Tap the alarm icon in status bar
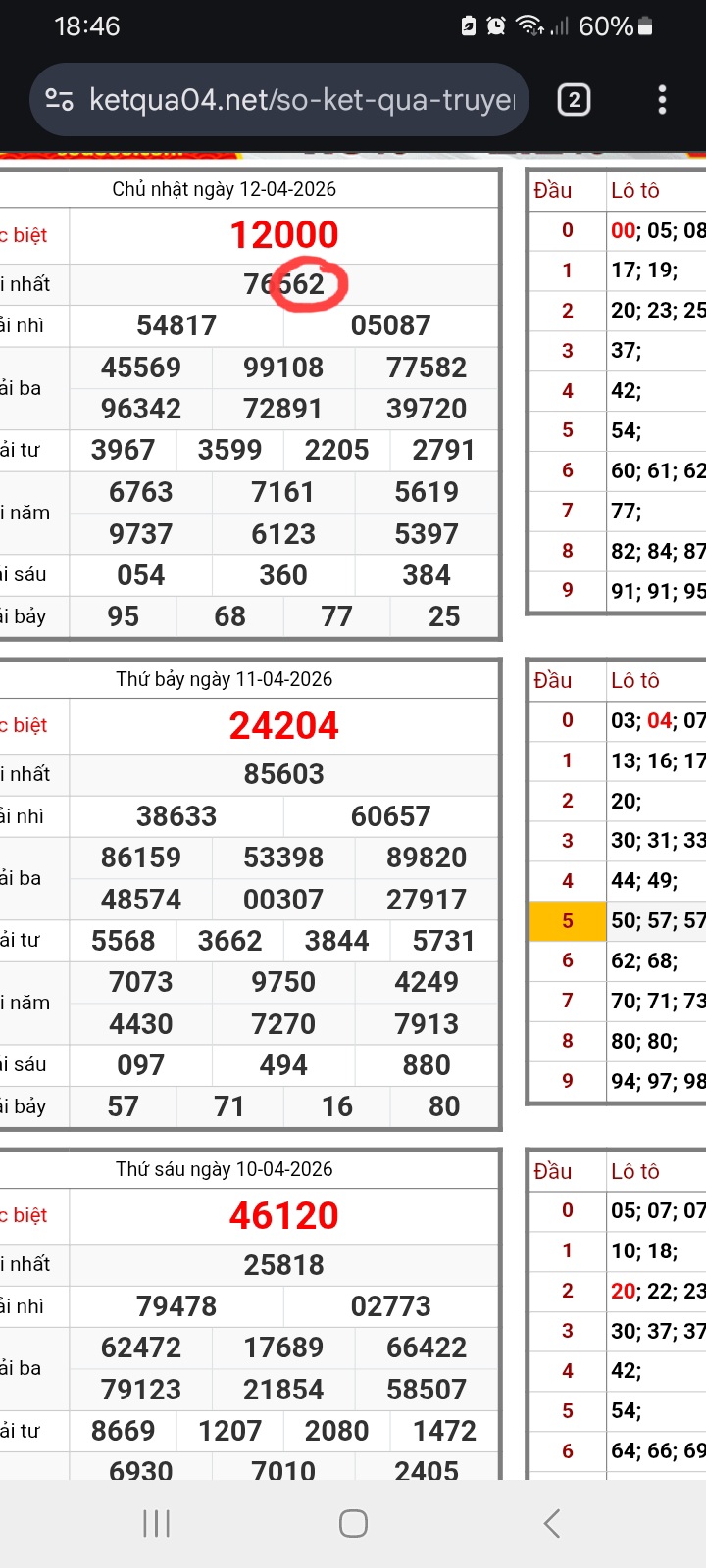The height and width of the screenshot is (1568, 706). (x=496, y=26)
